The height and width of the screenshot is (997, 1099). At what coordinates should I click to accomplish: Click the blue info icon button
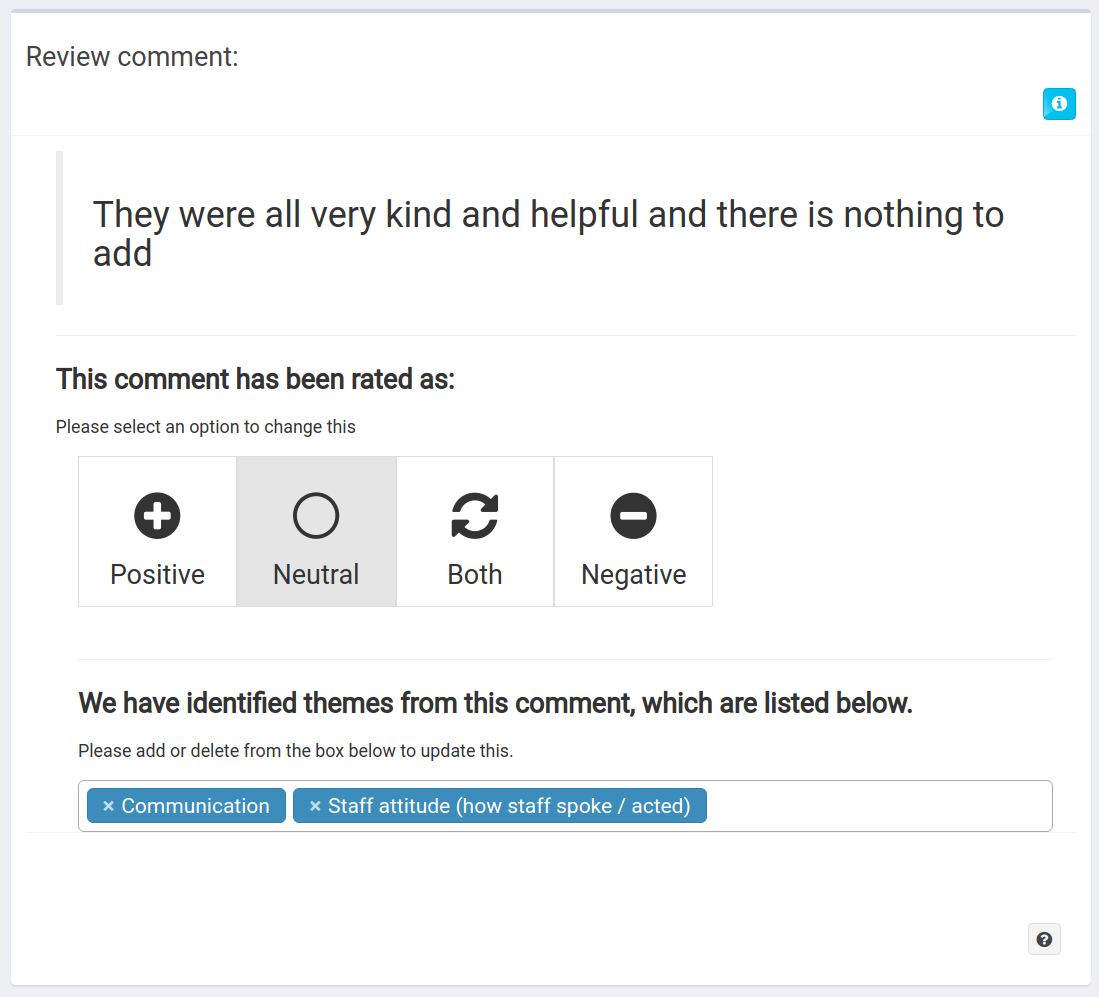click(x=1058, y=104)
